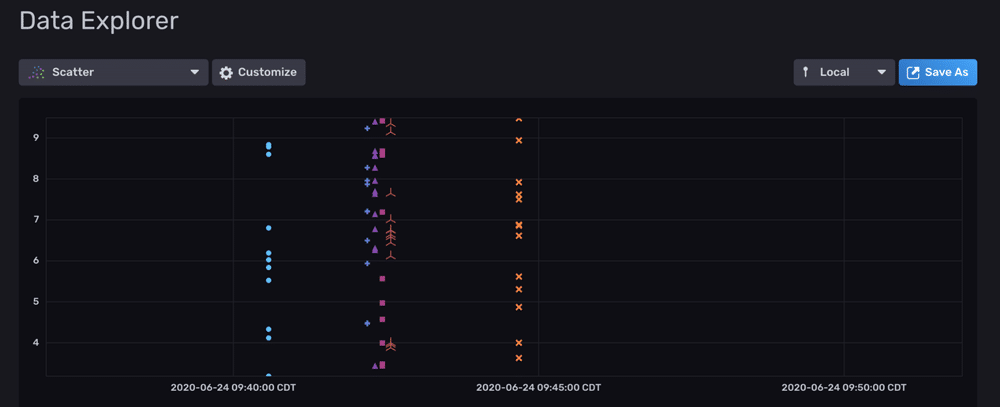Click the orange X marker near value 9
This screenshot has height=407, width=1000.
coord(519,140)
